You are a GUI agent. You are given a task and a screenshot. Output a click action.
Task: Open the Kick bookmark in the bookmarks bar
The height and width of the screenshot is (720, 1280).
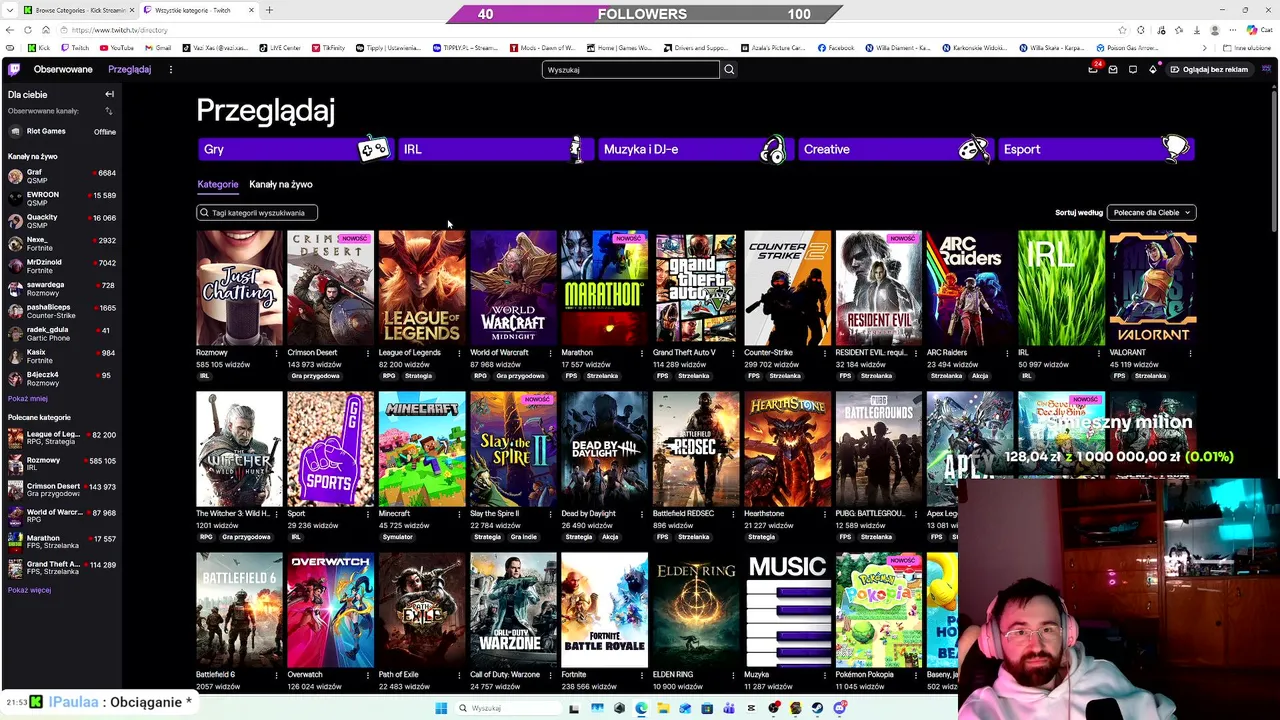coord(39,48)
